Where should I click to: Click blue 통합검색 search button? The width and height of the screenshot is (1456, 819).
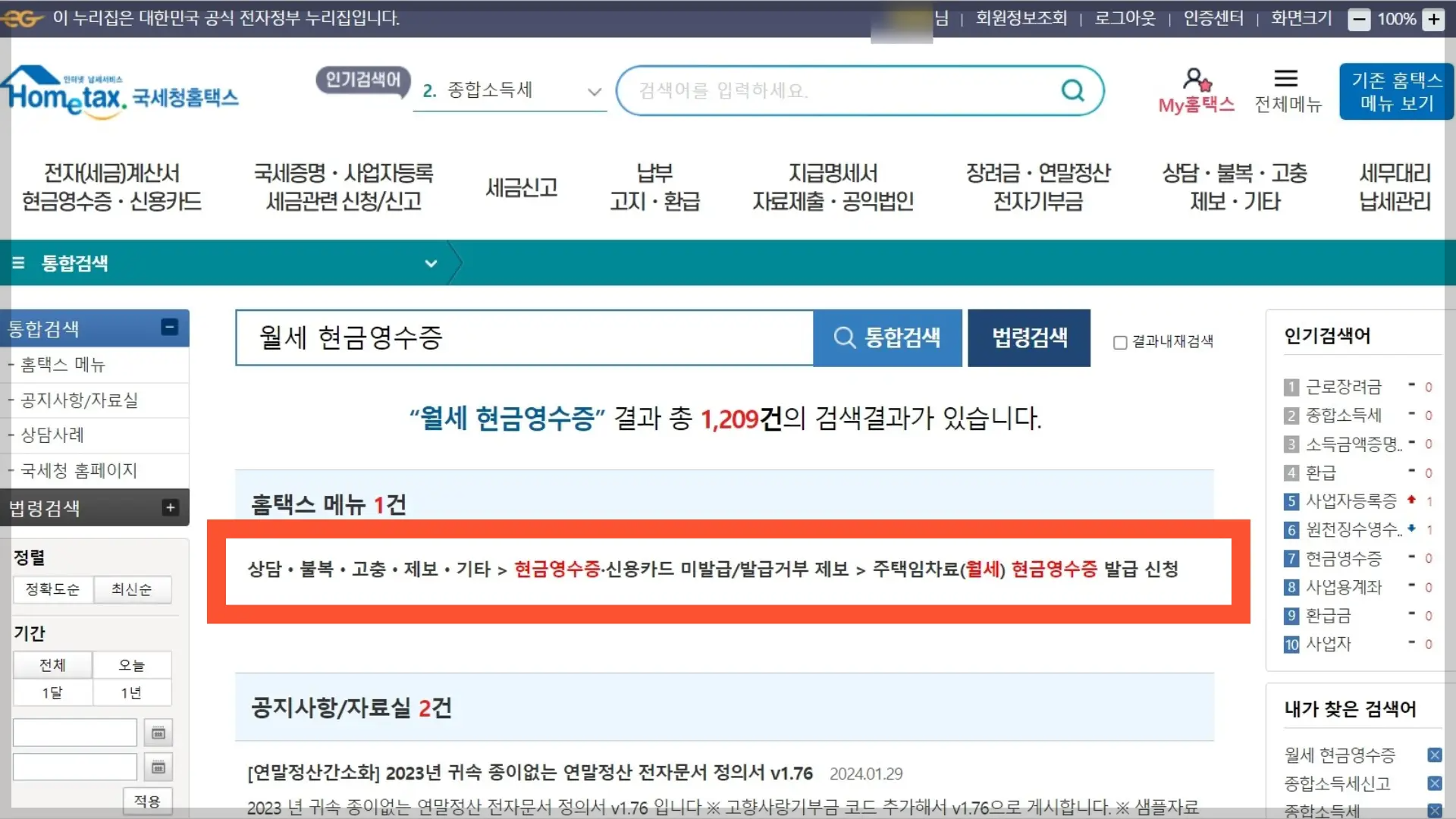click(887, 337)
